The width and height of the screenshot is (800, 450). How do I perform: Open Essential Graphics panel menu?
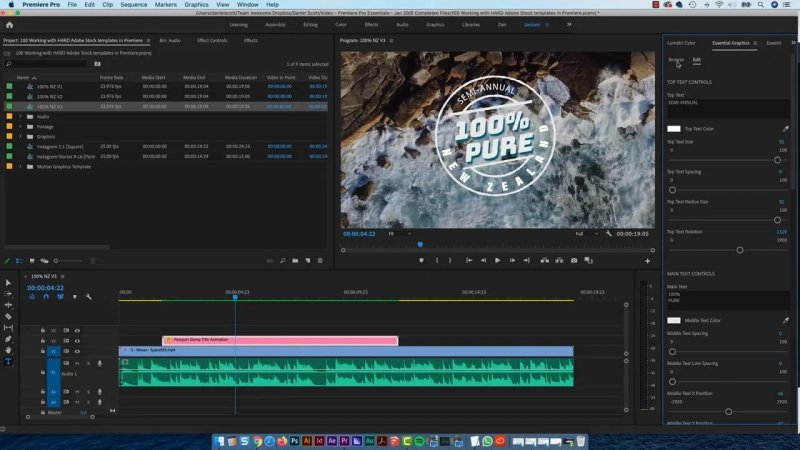[x=756, y=43]
